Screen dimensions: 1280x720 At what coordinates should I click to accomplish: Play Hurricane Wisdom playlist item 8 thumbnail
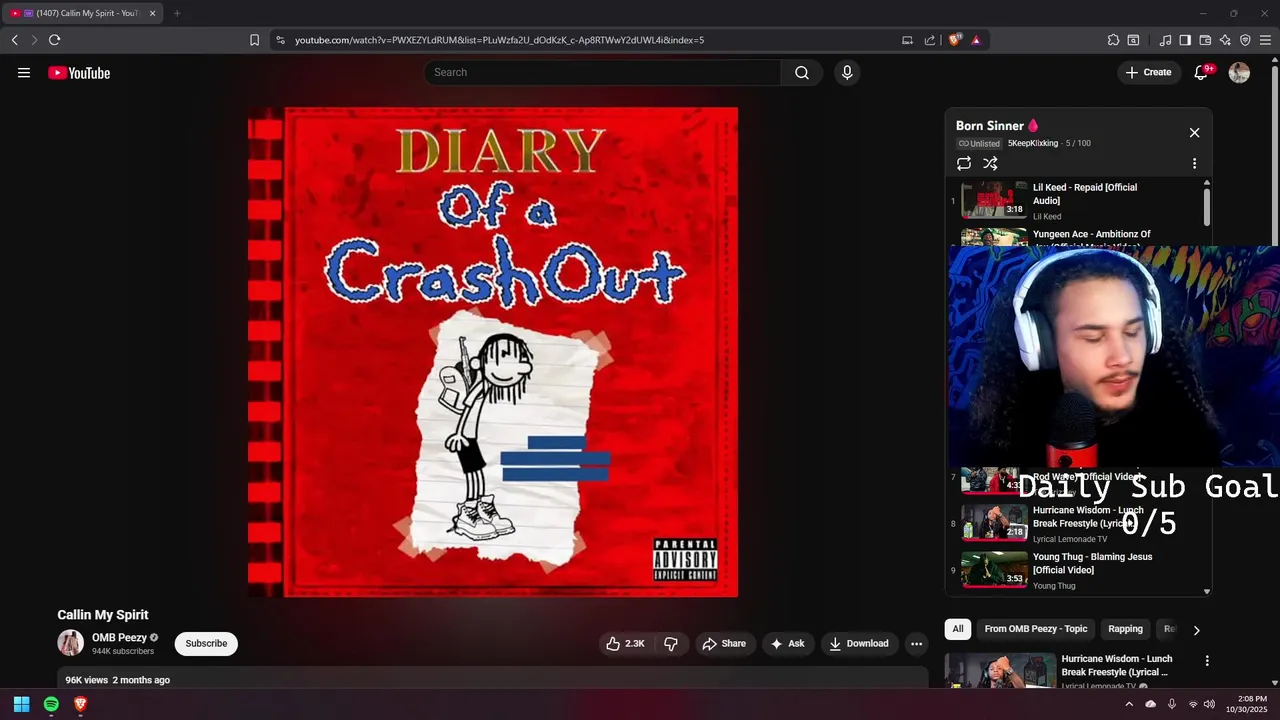[994, 522]
